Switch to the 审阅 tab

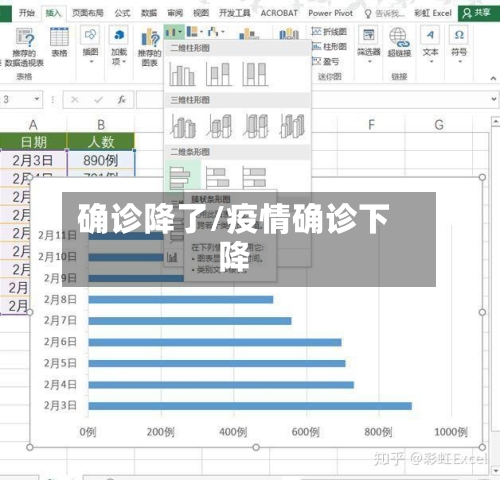[x=175, y=13]
